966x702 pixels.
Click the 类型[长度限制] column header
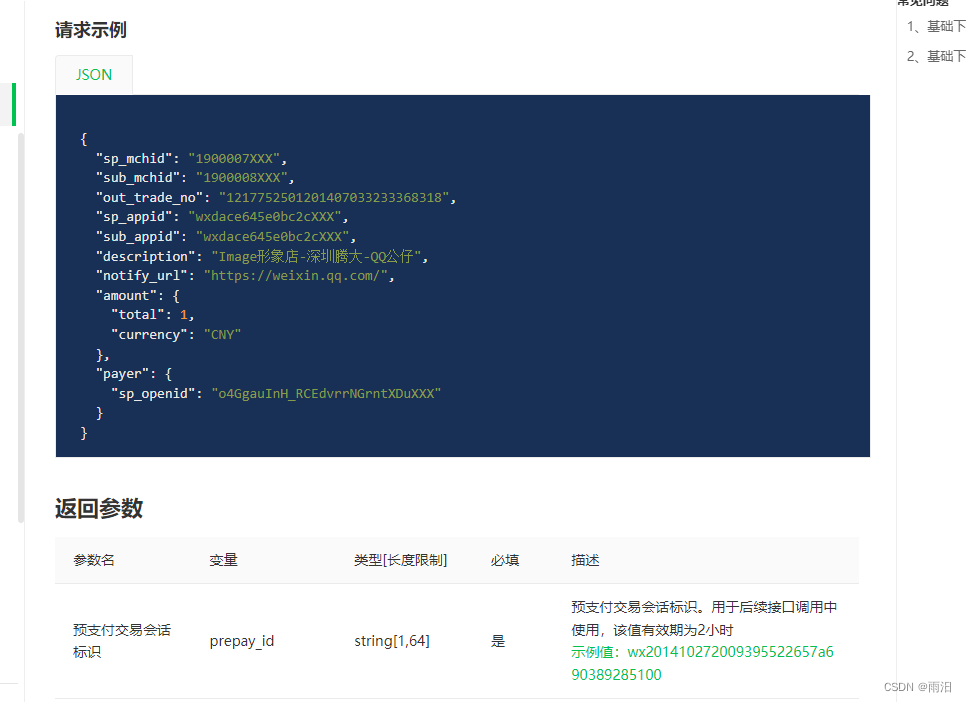pyautogui.click(x=400, y=560)
